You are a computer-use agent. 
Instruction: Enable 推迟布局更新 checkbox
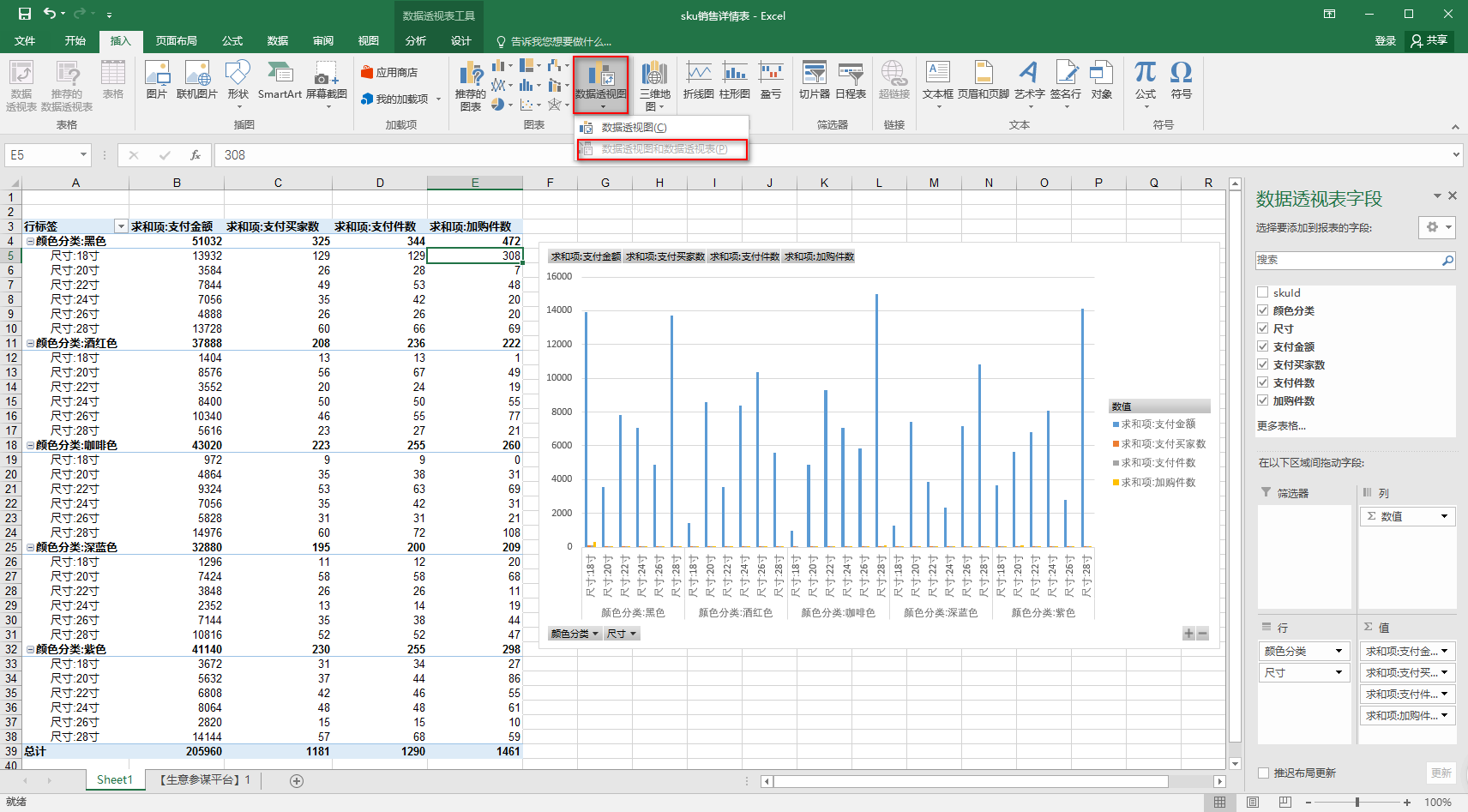(1263, 773)
